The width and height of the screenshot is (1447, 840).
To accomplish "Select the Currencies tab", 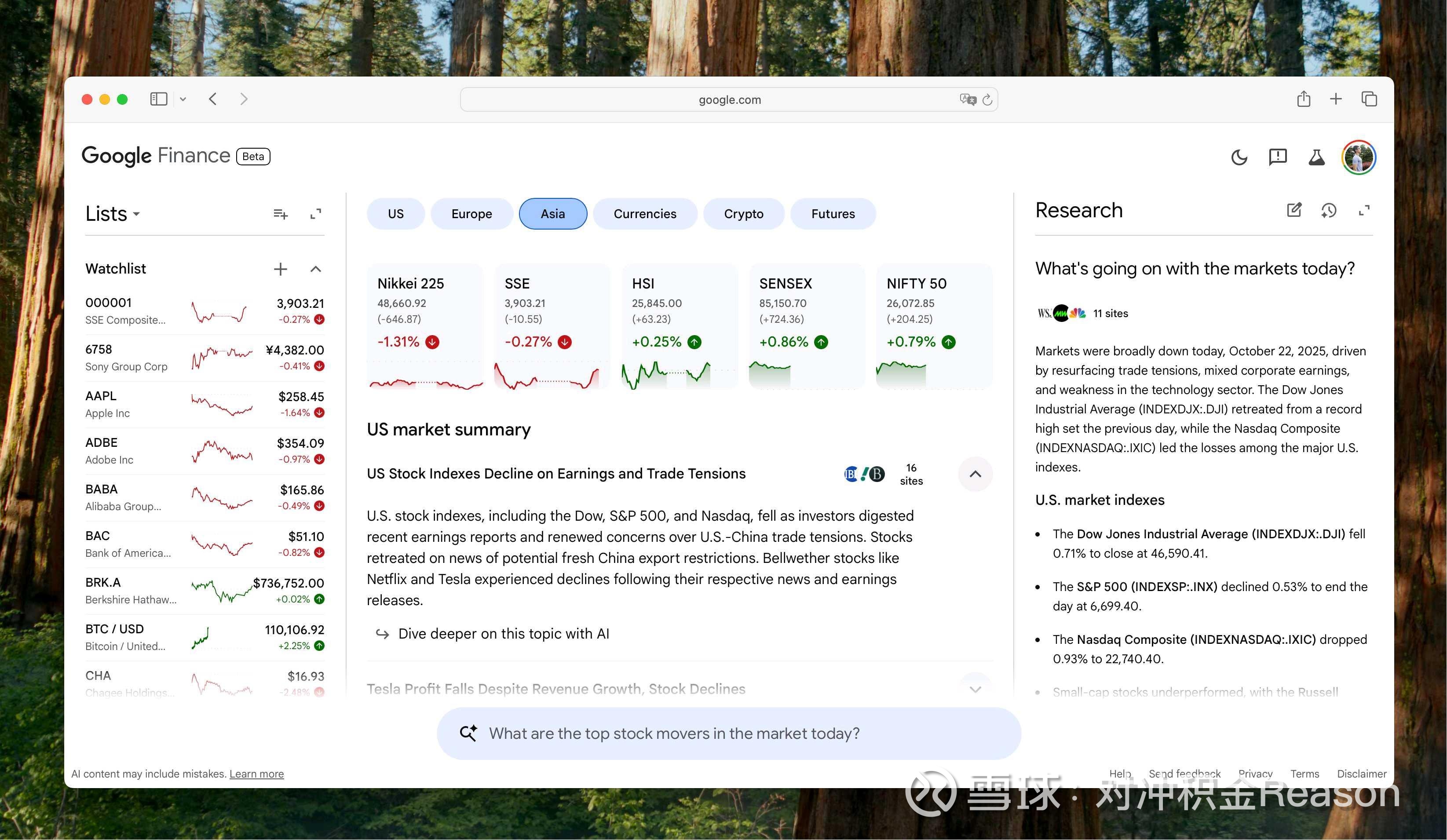I will (x=645, y=213).
